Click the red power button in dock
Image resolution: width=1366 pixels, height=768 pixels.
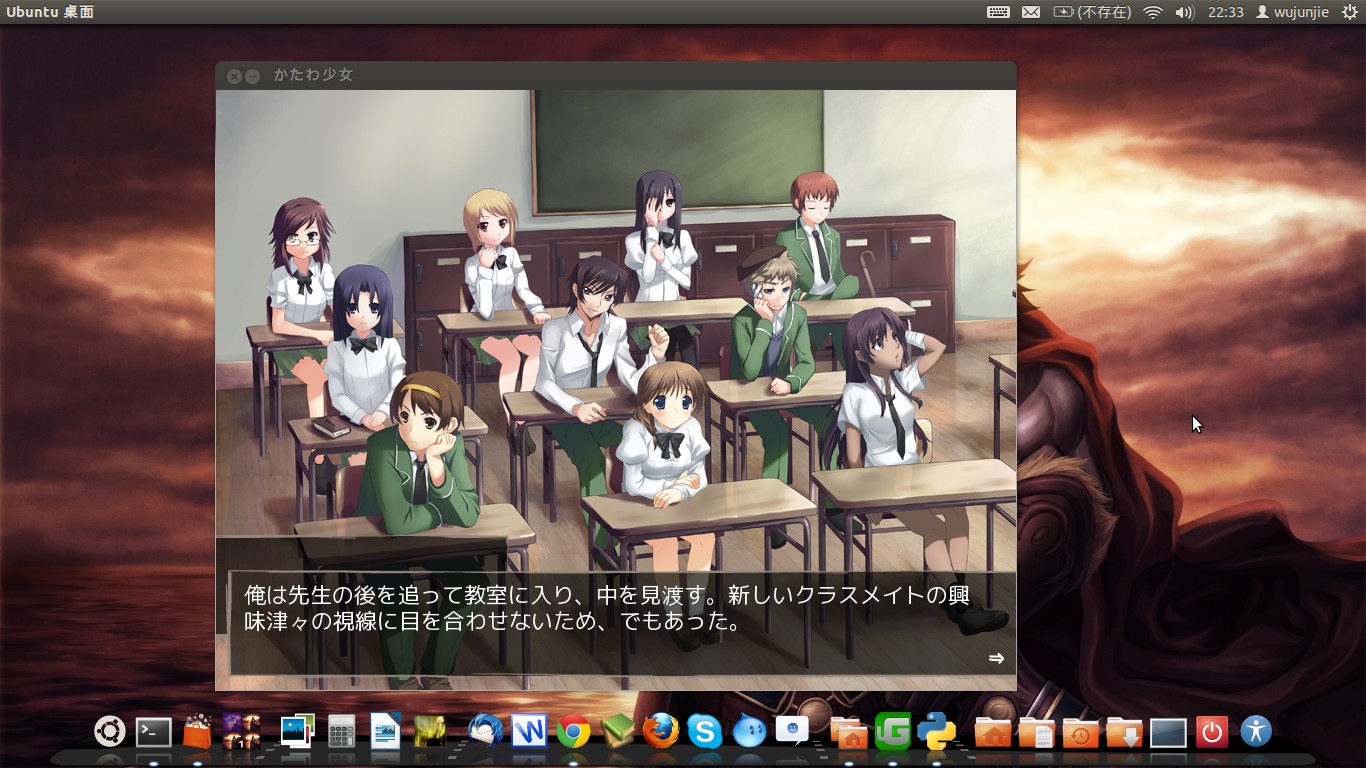[x=1212, y=732]
